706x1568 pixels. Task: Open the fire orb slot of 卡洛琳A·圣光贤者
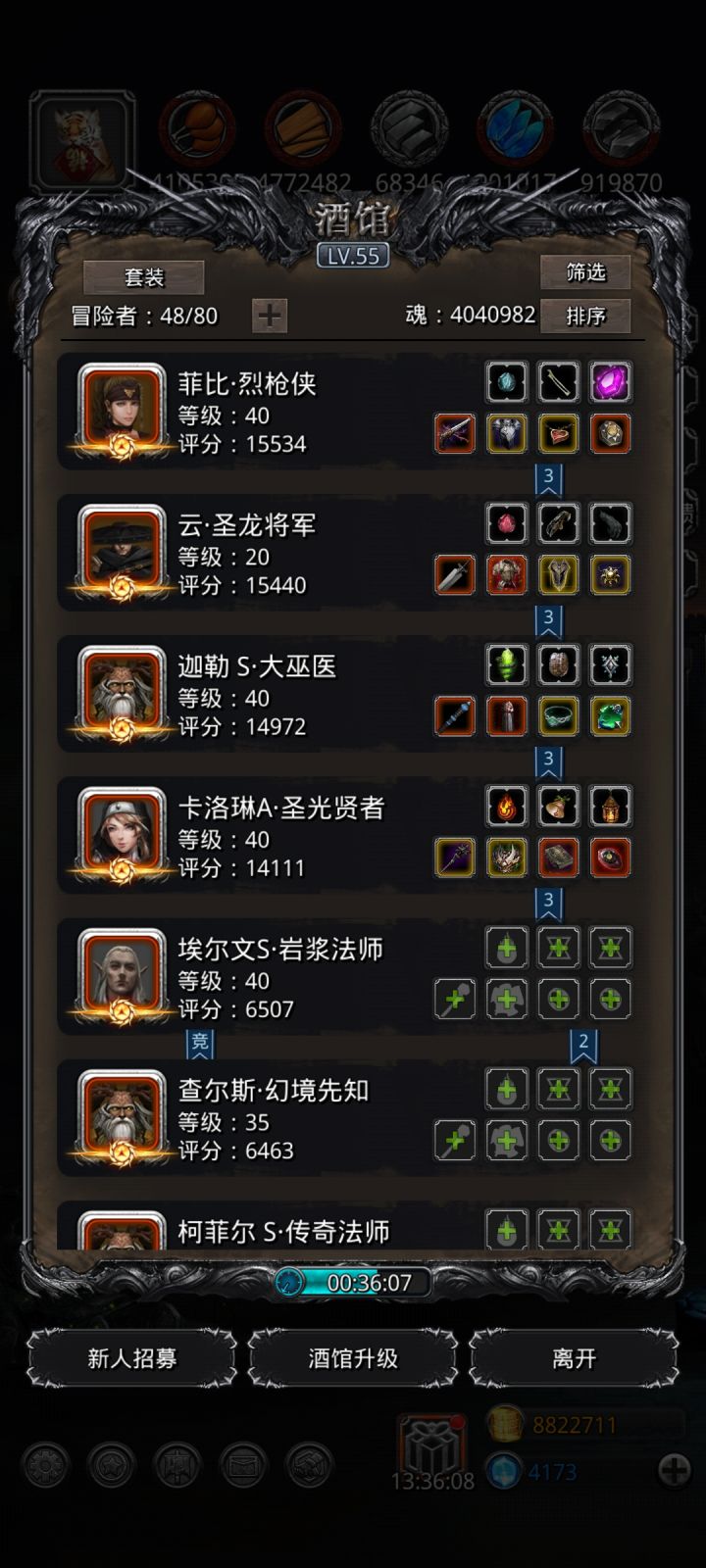507,806
